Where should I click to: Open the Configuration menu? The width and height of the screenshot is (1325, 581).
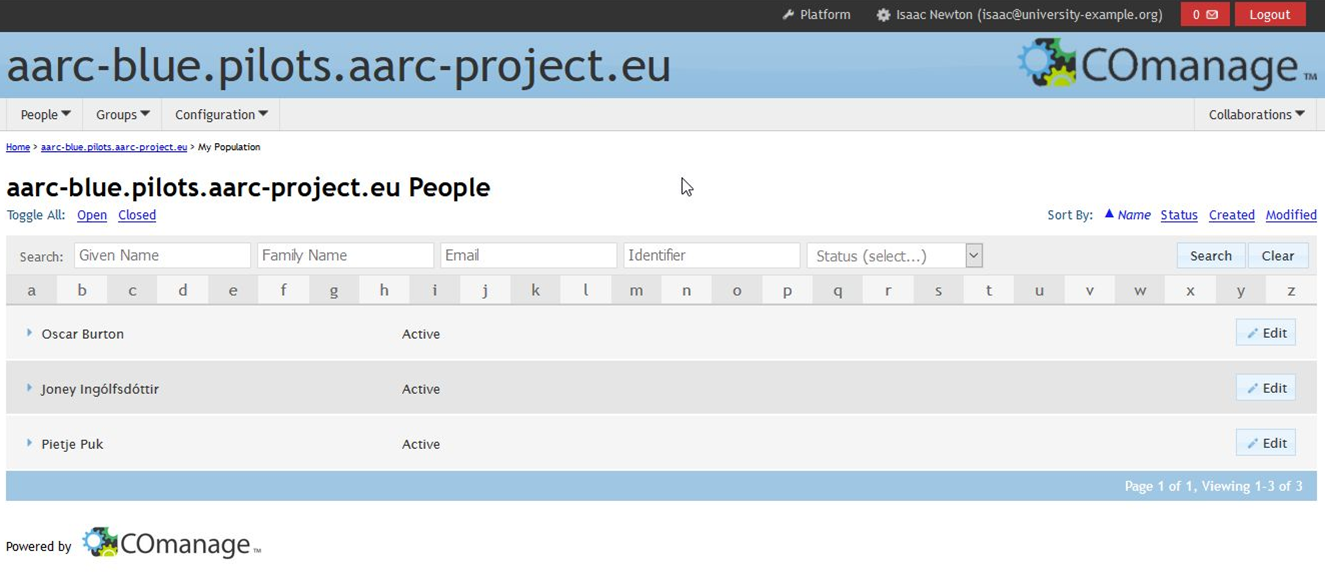pyautogui.click(x=221, y=115)
